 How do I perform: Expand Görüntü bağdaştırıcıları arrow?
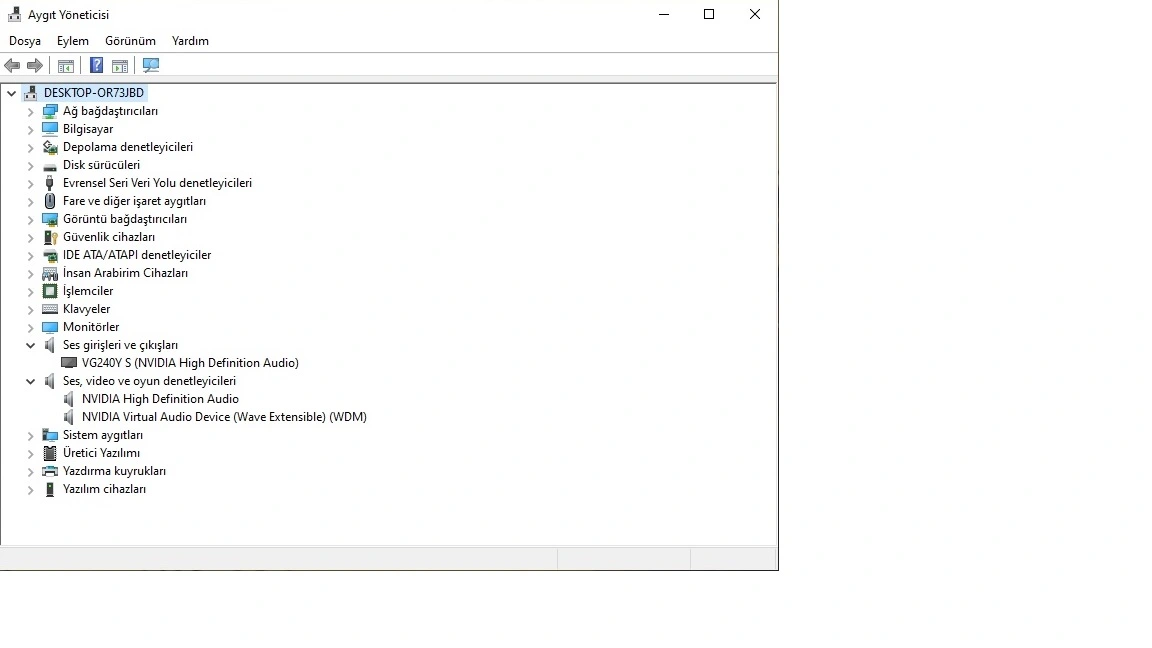click(30, 220)
